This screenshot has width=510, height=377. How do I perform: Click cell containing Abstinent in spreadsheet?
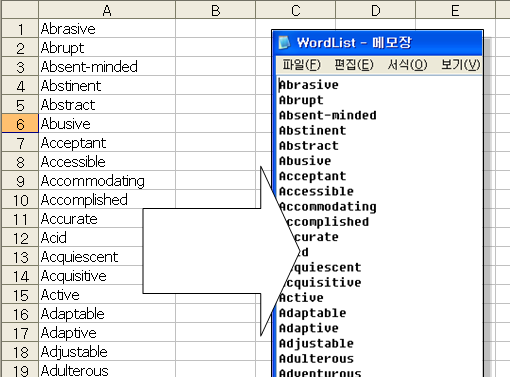(107, 85)
